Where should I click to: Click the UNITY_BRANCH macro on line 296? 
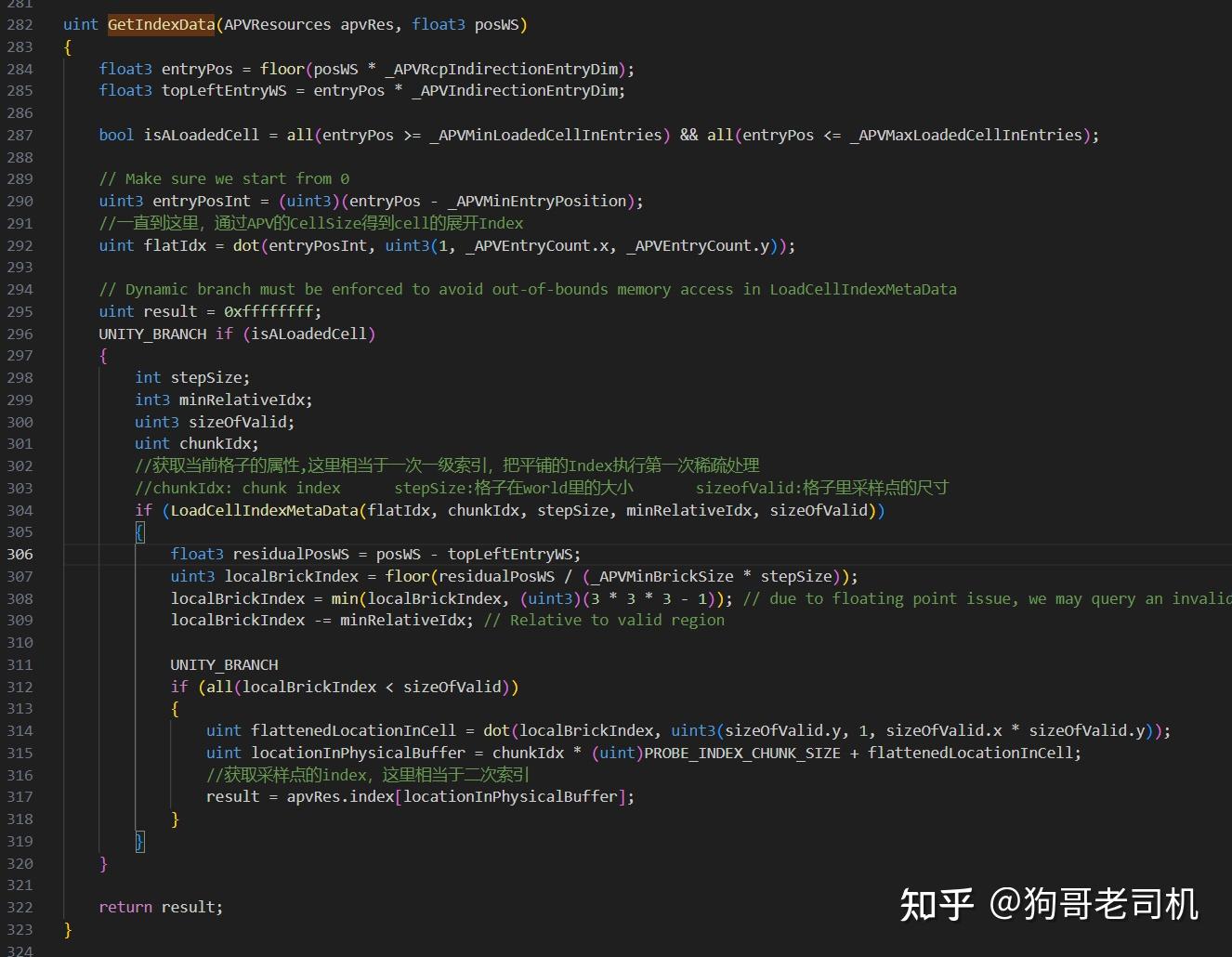[x=151, y=334]
